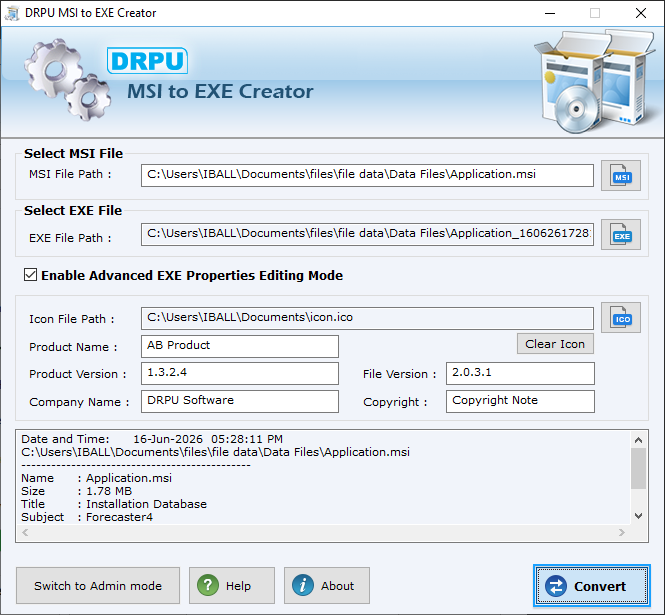Browse for EXE output using EXE icon

[x=620, y=235]
